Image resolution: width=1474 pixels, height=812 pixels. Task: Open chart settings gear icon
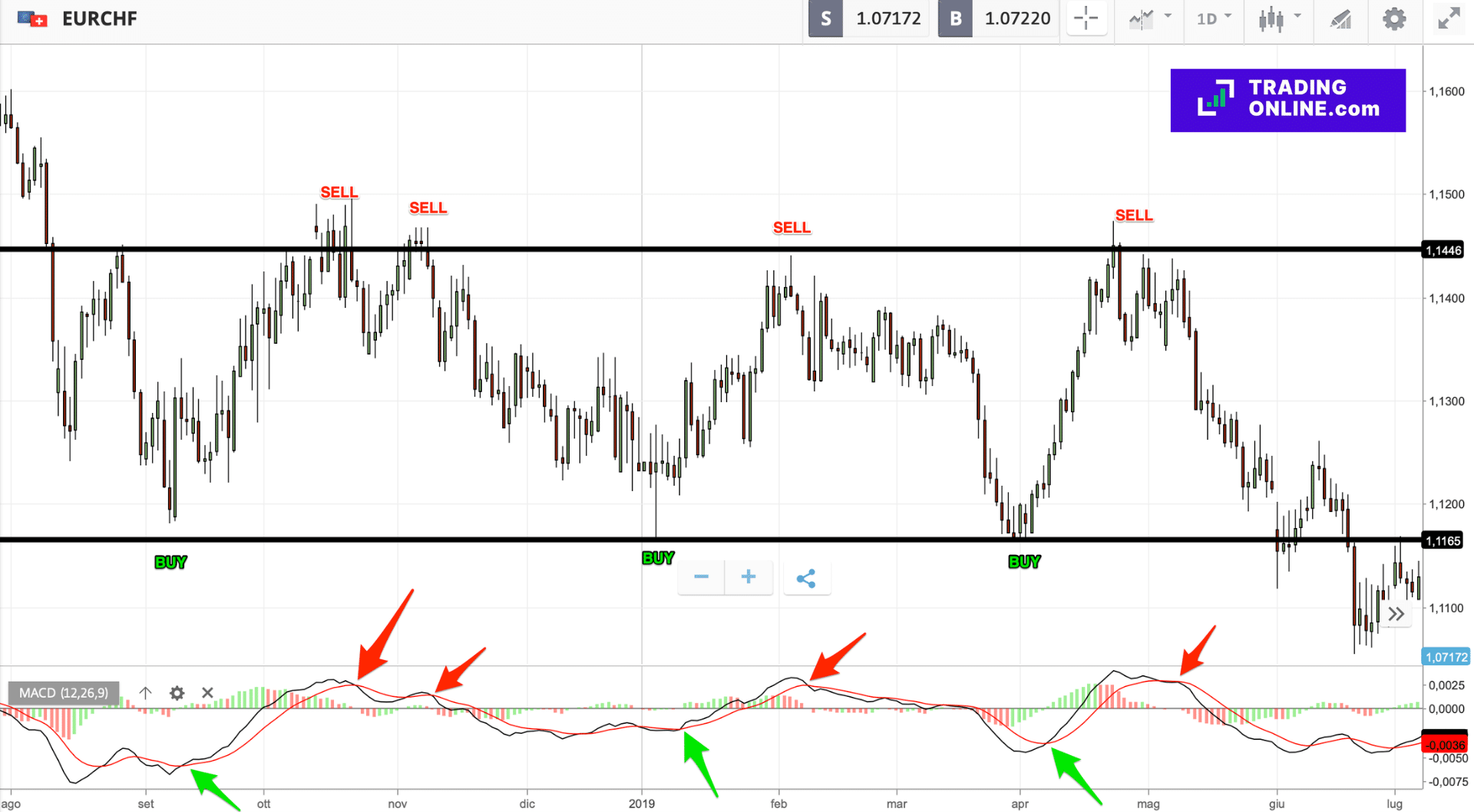pos(1394,18)
